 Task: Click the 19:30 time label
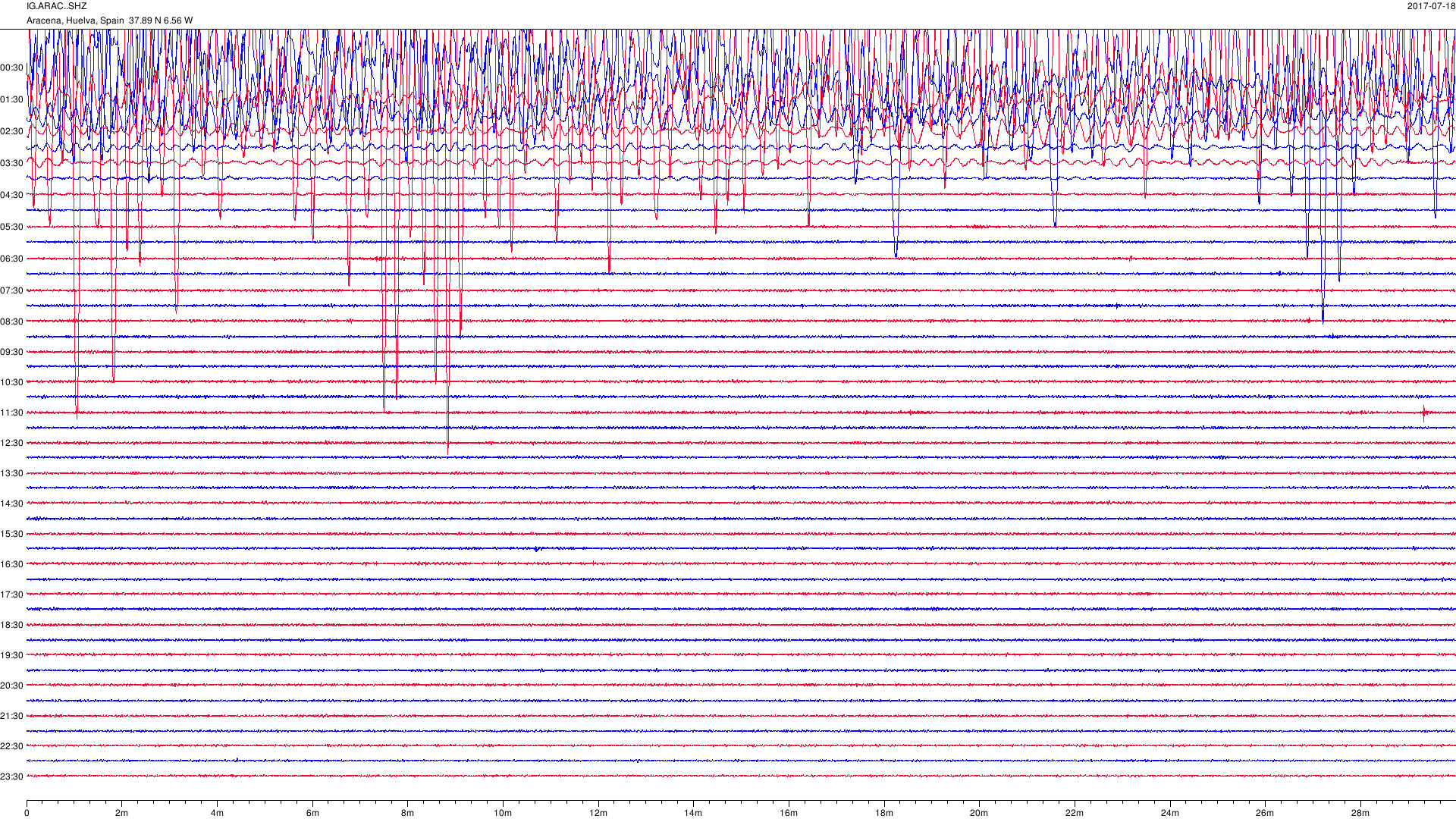coord(11,655)
